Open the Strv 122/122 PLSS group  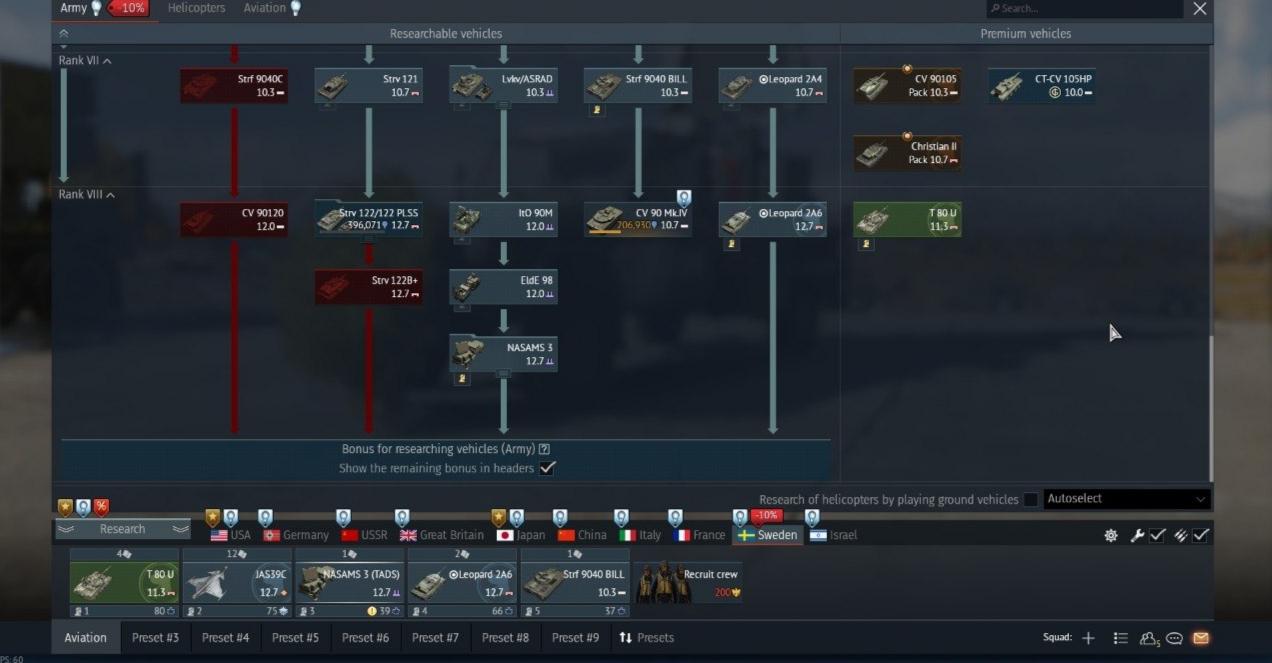click(x=368, y=220)
